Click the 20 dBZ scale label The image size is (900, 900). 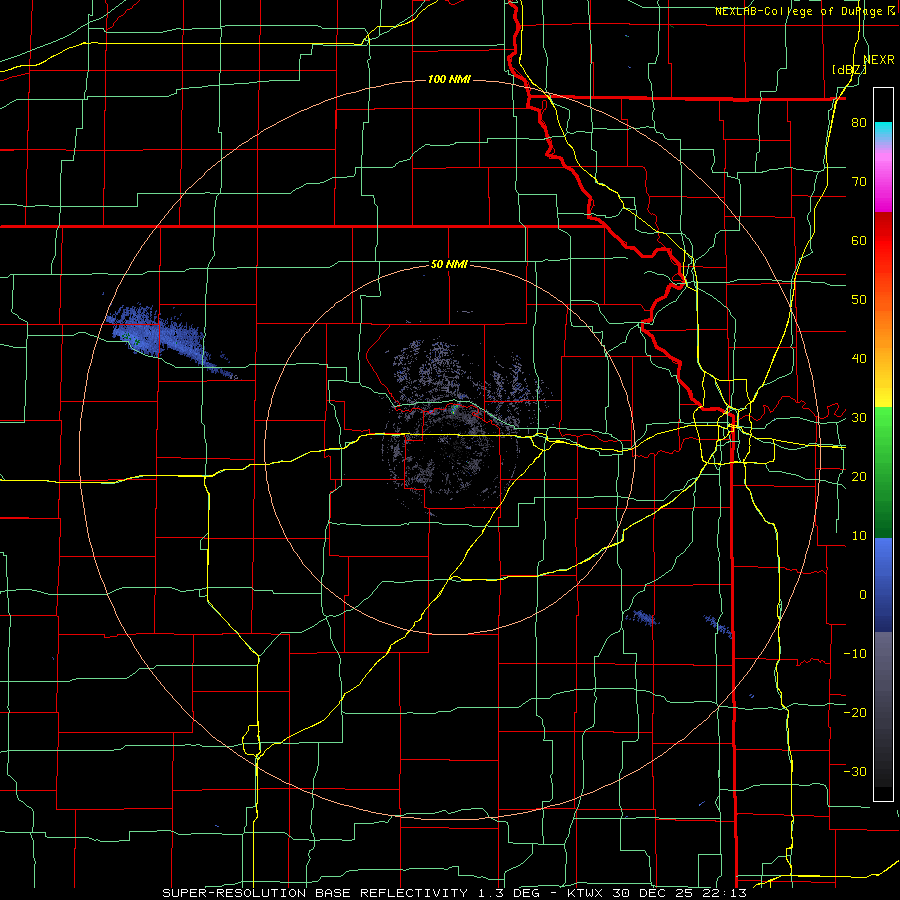click(859, 476)
